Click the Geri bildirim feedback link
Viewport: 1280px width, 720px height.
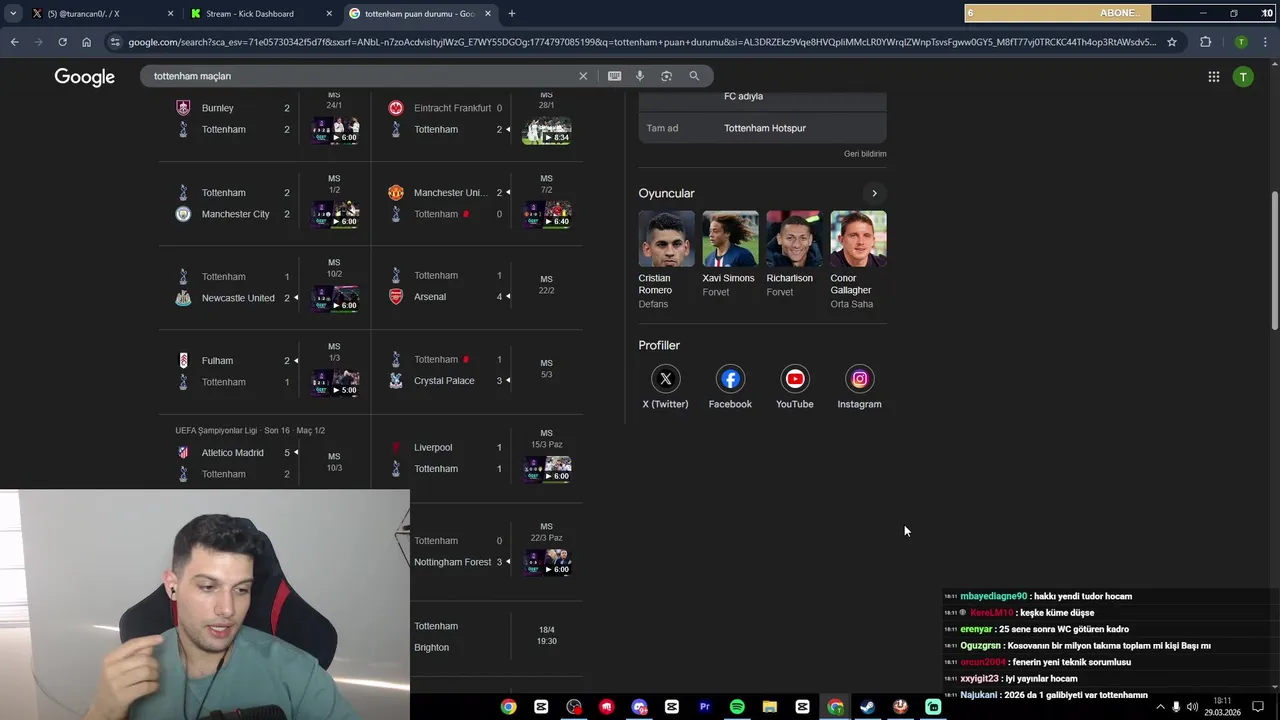click(x=865, y=154)
